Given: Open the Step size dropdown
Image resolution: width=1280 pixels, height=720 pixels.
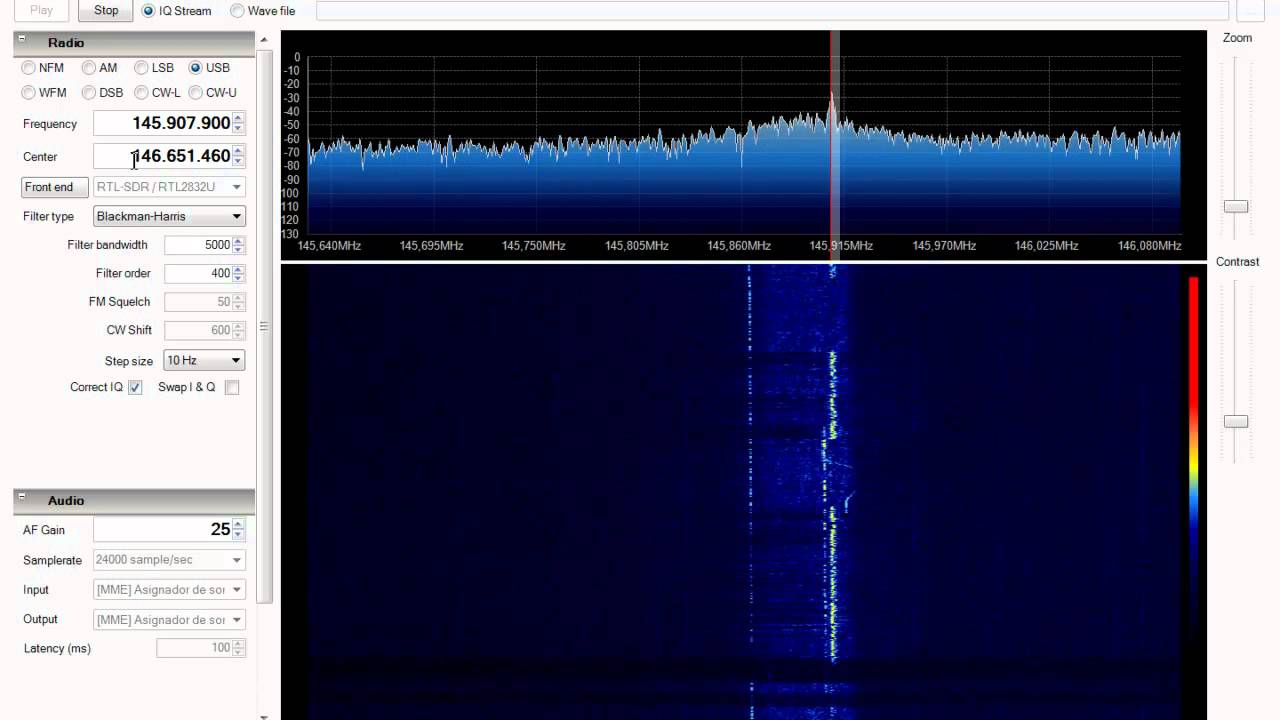Looking at the screenshot, I should coord(205,360).
